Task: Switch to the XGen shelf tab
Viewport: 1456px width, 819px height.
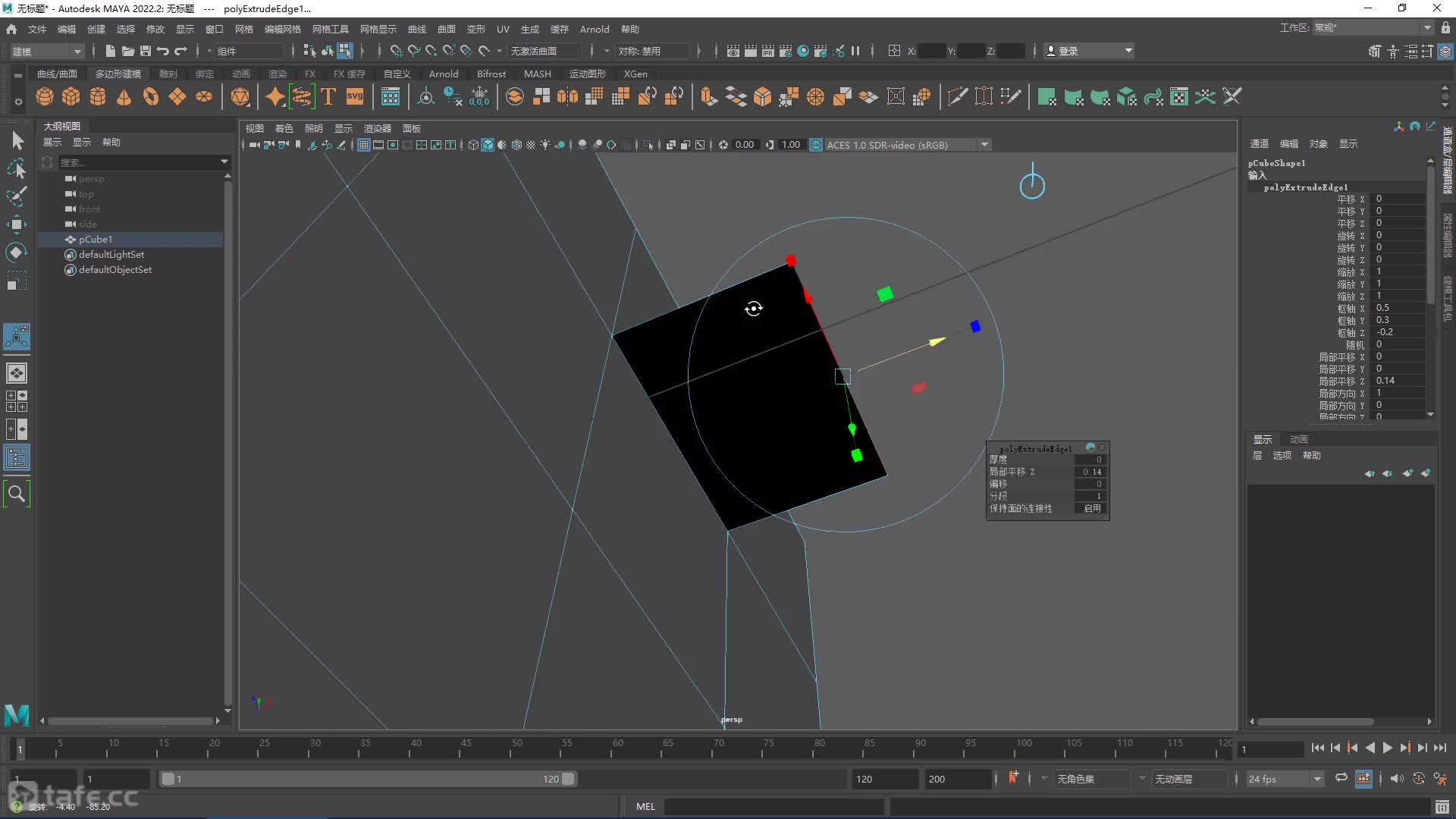Action: pos(635,74)
